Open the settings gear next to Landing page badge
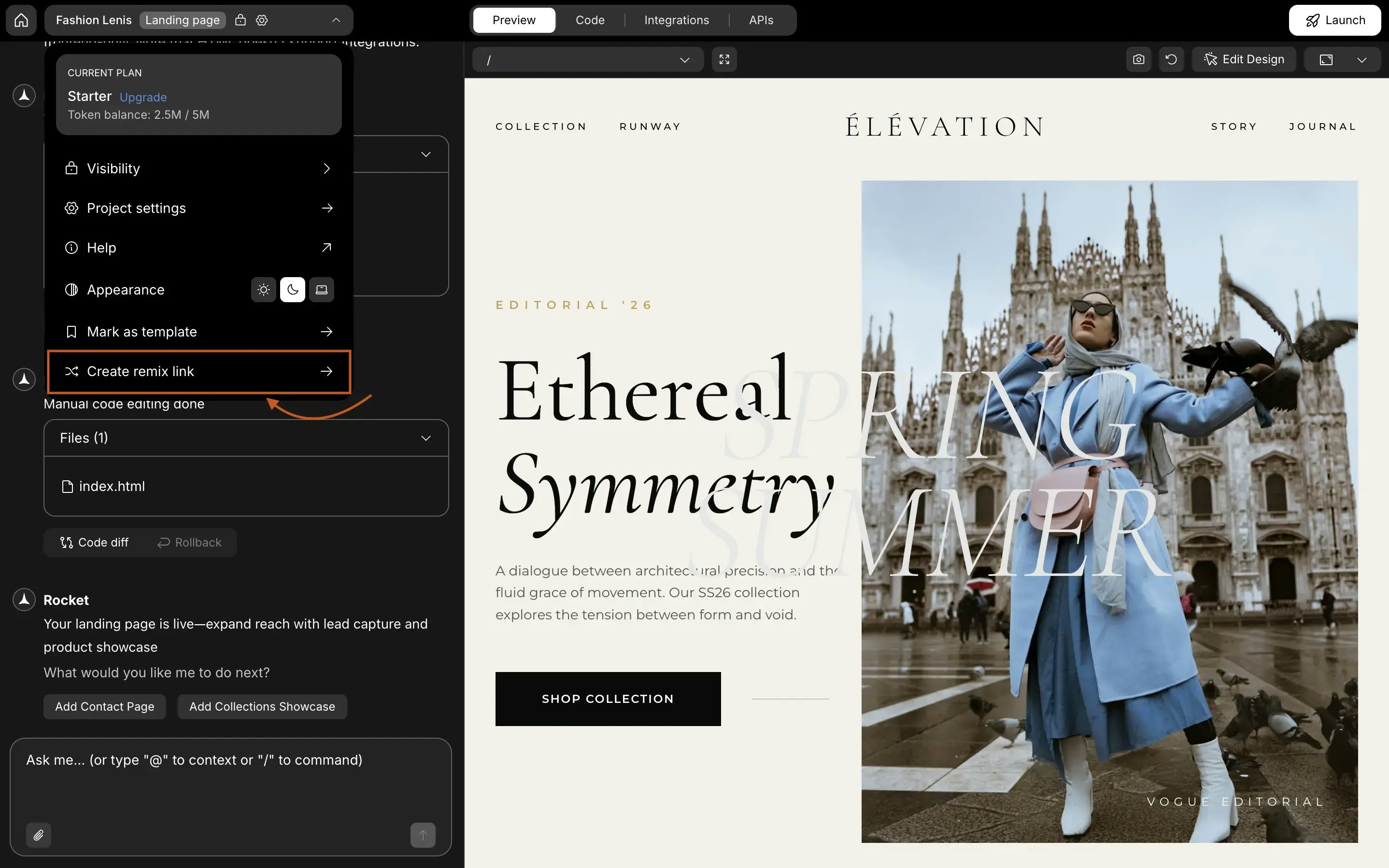 click(261, 19)
